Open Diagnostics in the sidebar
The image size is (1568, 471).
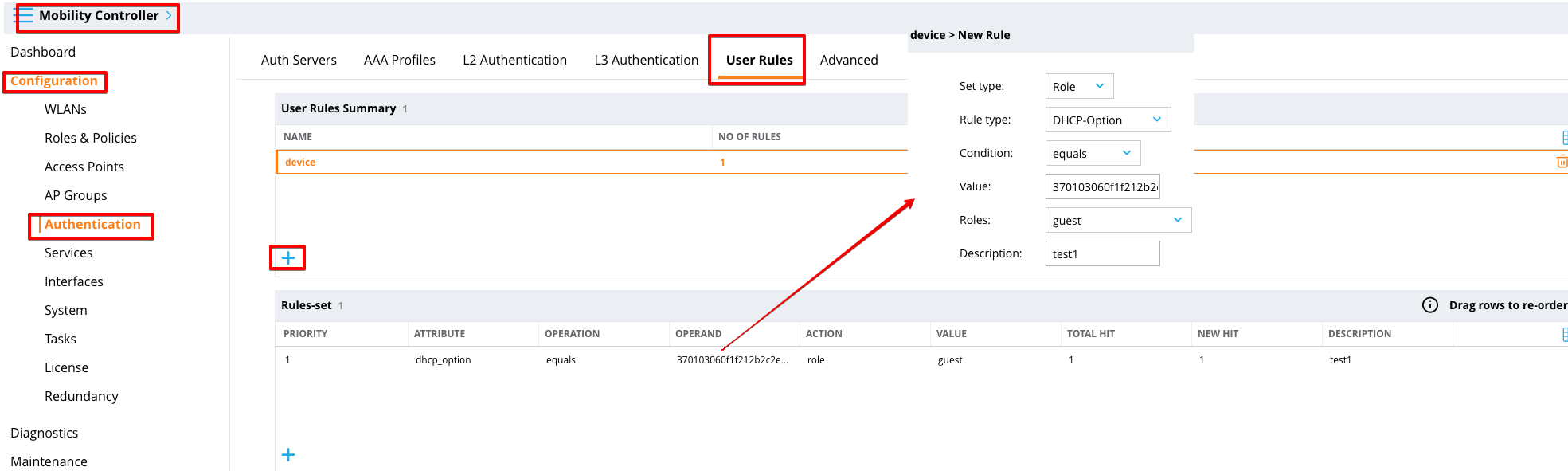click(45, 433)
